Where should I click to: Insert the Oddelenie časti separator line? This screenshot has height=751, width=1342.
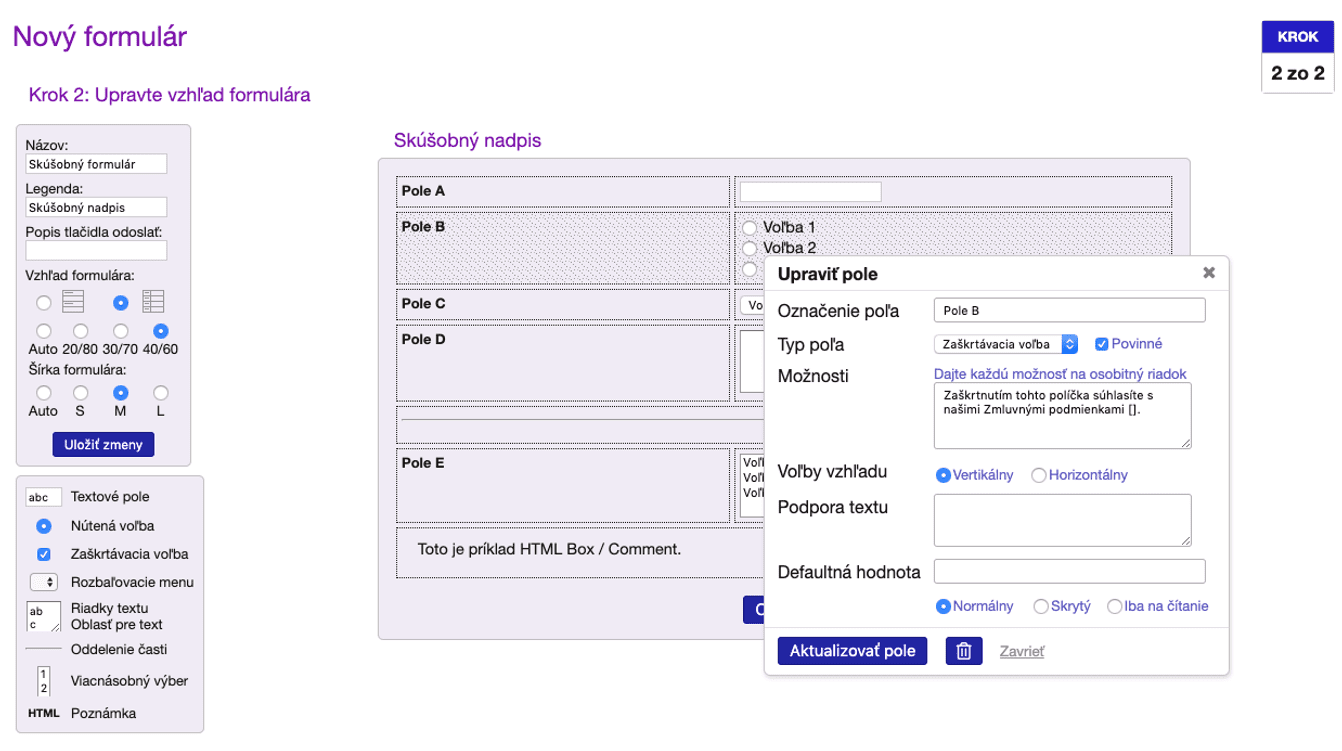tap(44, 649)
